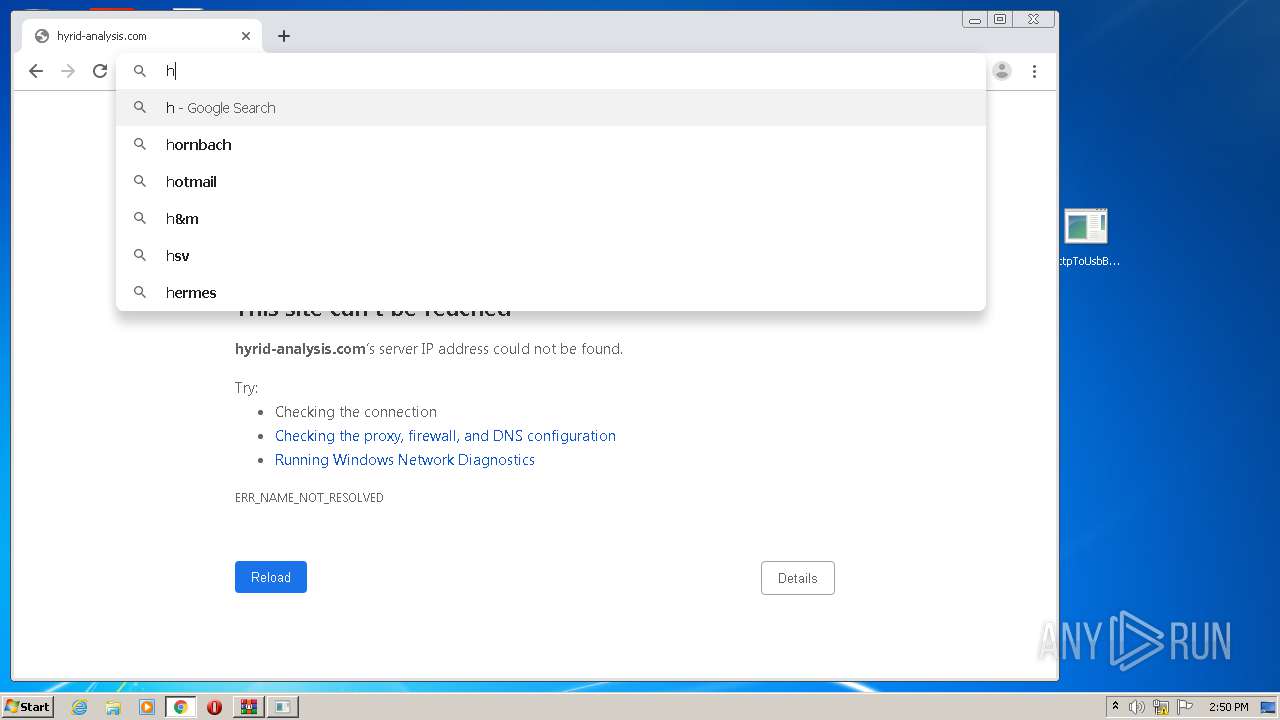Open the network status tray icon
Viewport: 1280px width, 720px height.
click(1161, 707)
